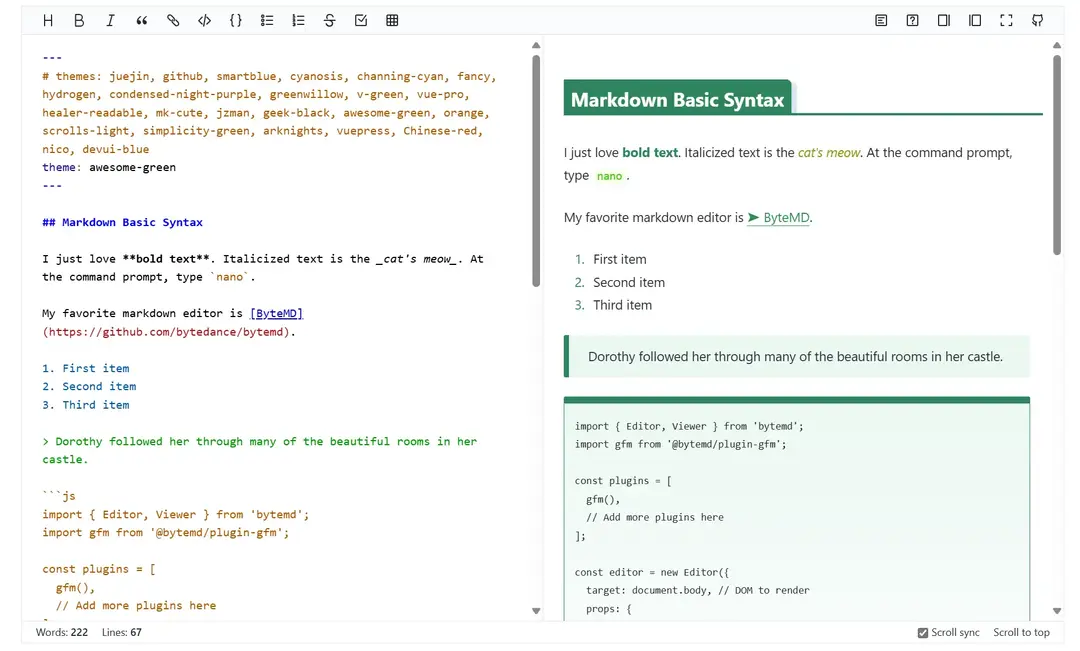Disable the Scroll sync checkbox
This screenshot has height=651, width=1080.
tap(923, 633)
